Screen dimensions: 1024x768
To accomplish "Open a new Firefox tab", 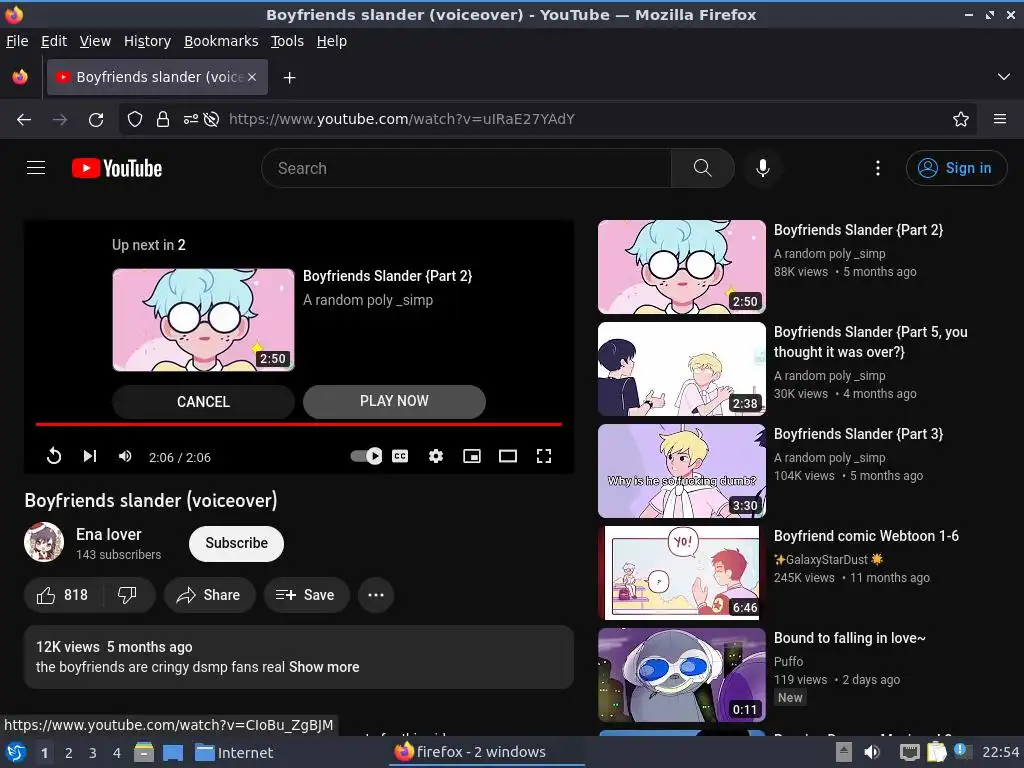I will pyautogui.click(x=289, y=78).
